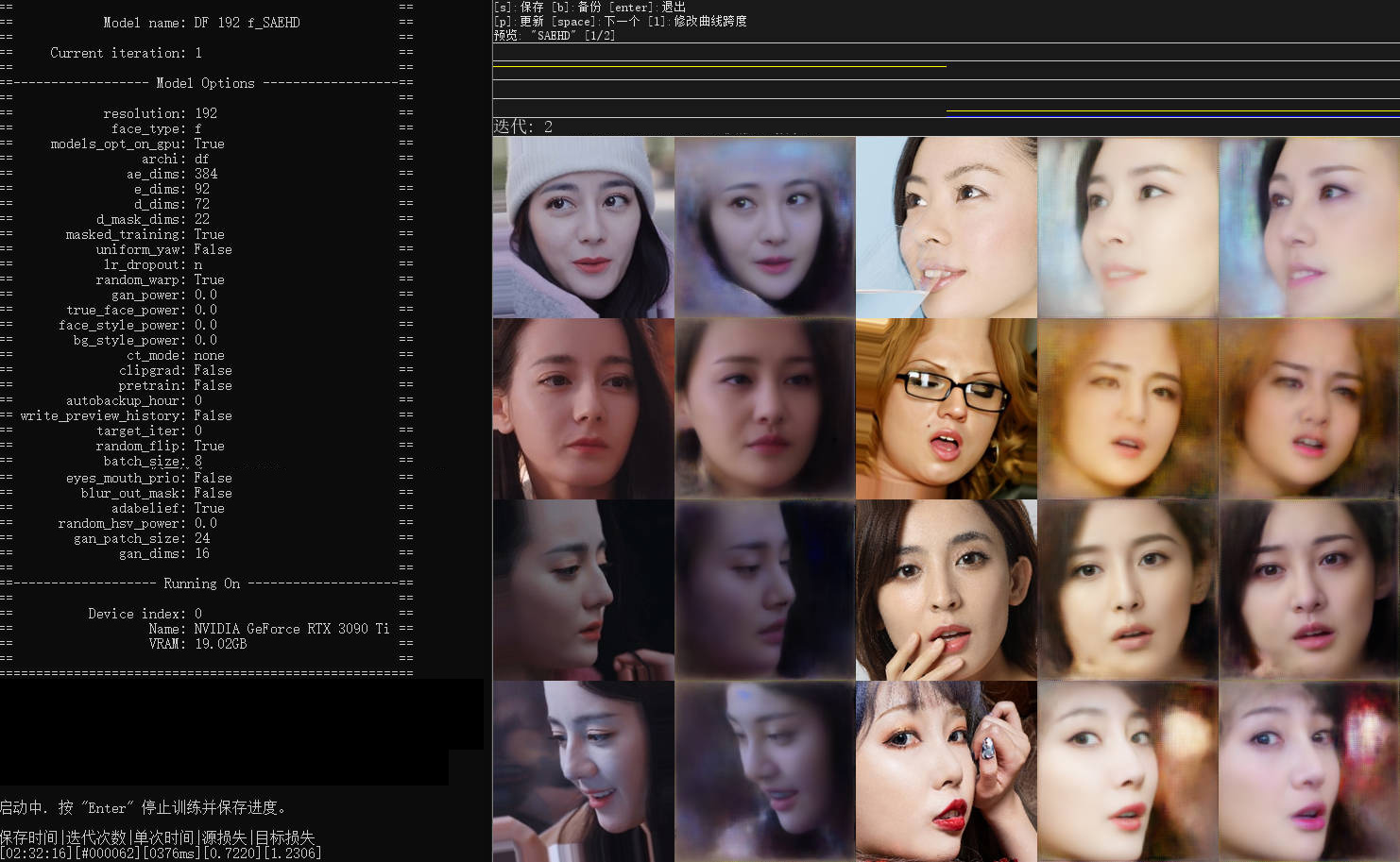Click the pink destination loss line in graph

coord(1172,110)
